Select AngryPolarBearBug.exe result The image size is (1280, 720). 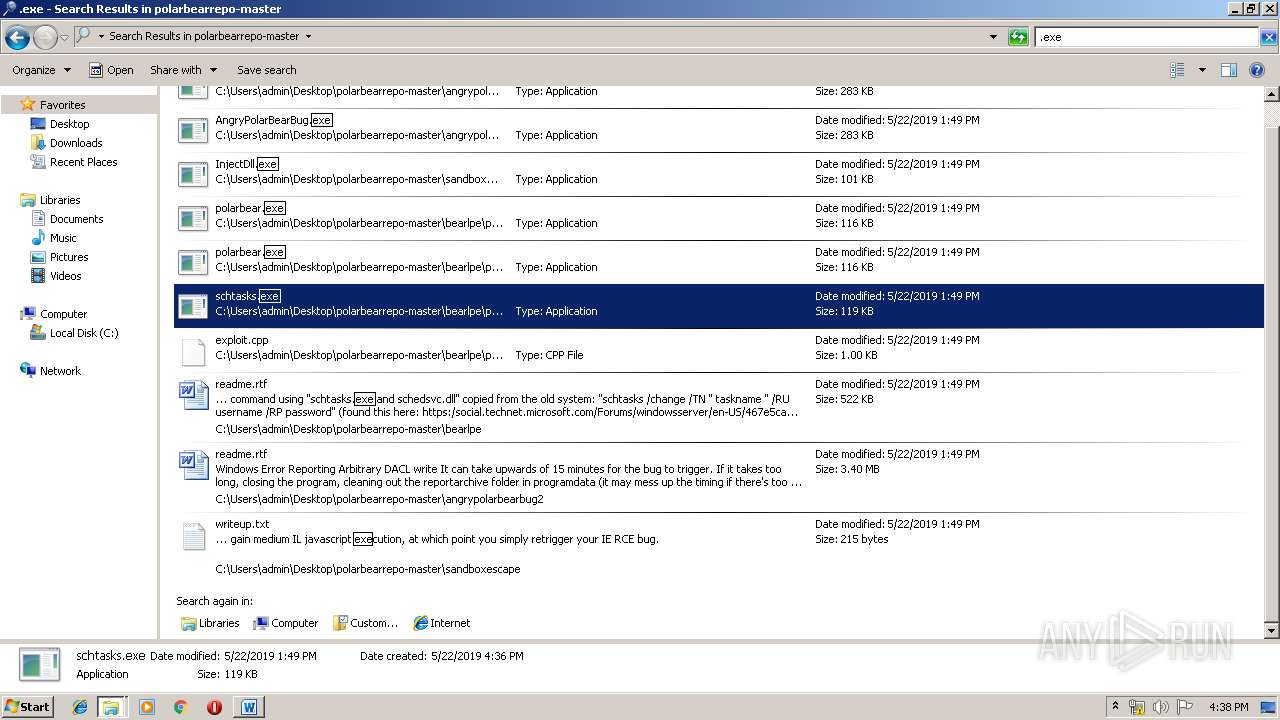coord(718,130)
